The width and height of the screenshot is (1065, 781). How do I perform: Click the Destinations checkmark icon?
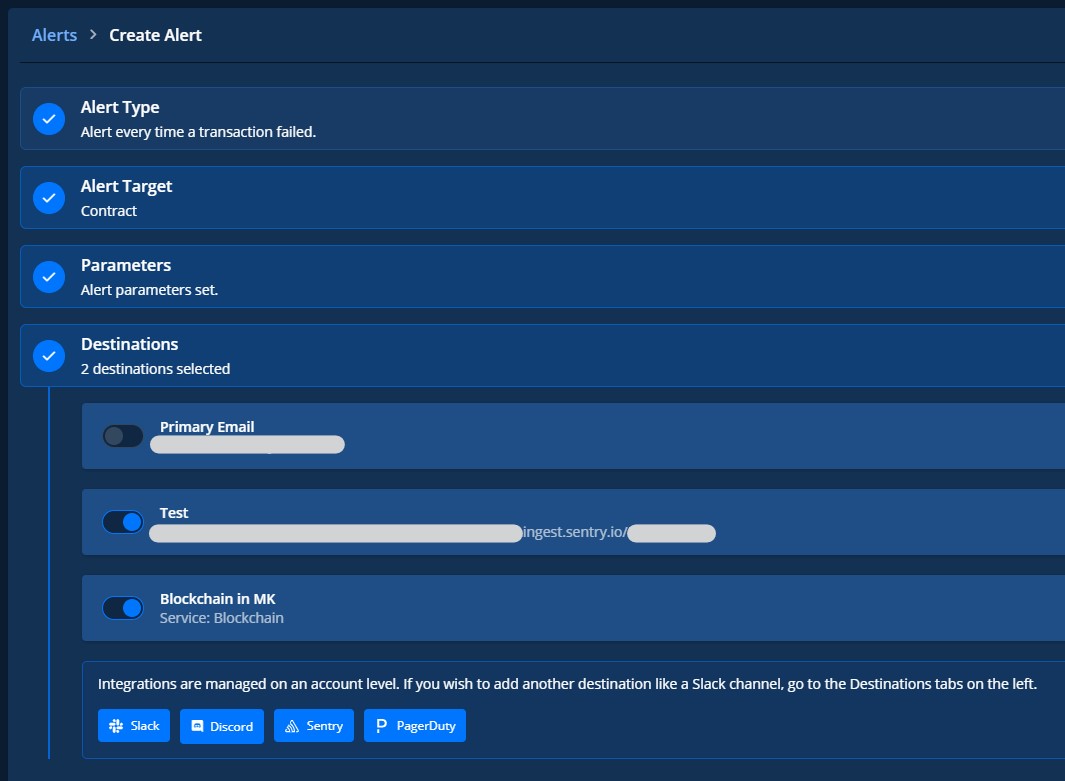[49, 355]
